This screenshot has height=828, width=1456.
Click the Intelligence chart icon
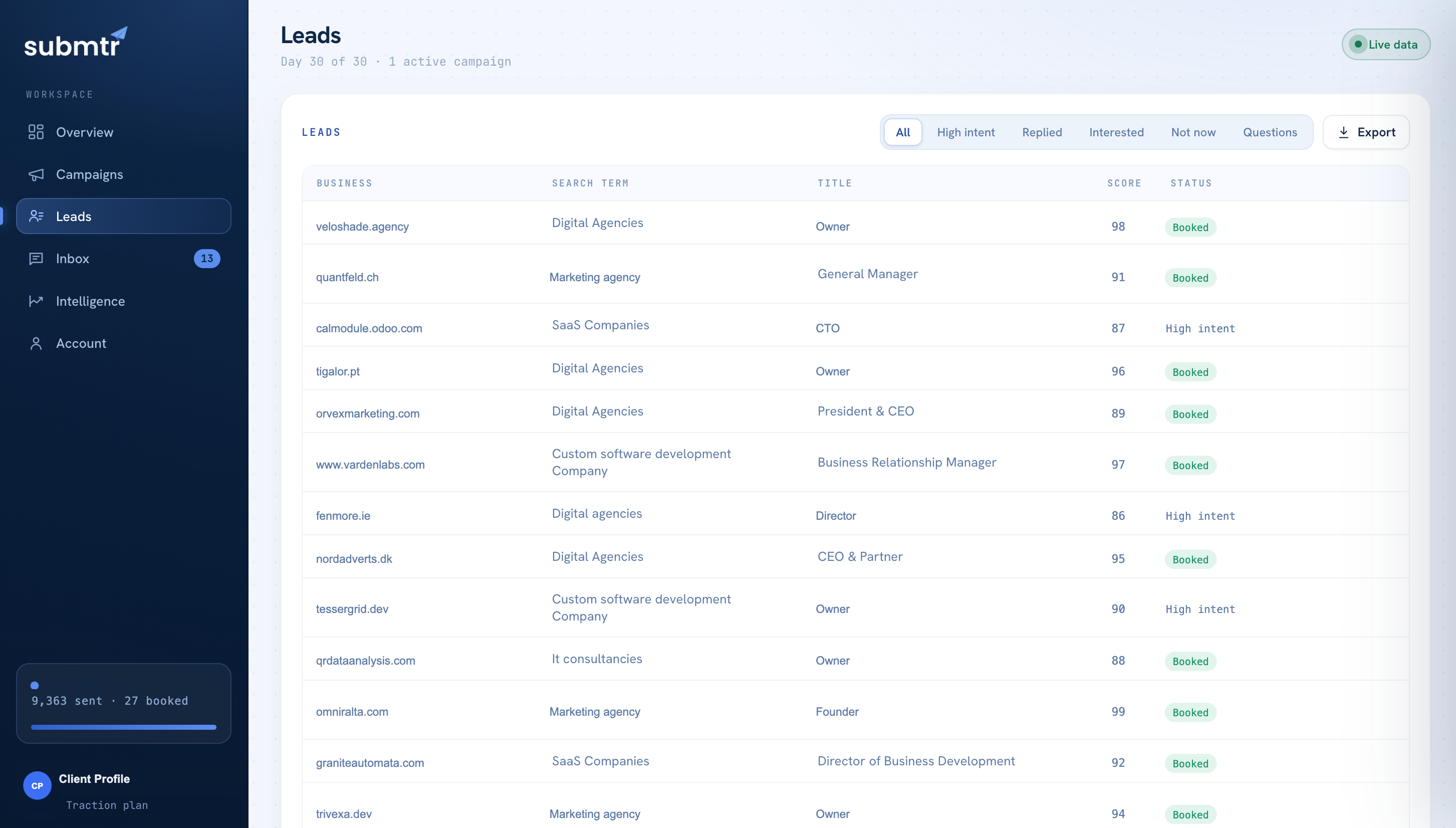point(36,301)
